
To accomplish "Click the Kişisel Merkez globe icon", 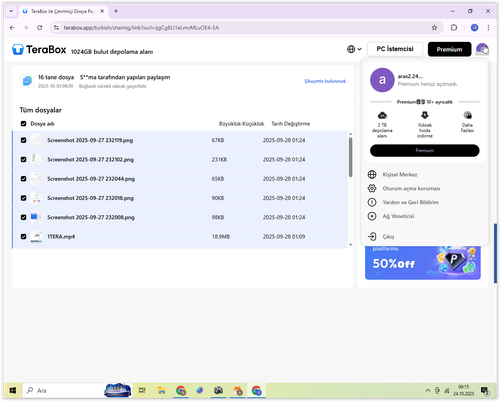I will click(372, 174).
